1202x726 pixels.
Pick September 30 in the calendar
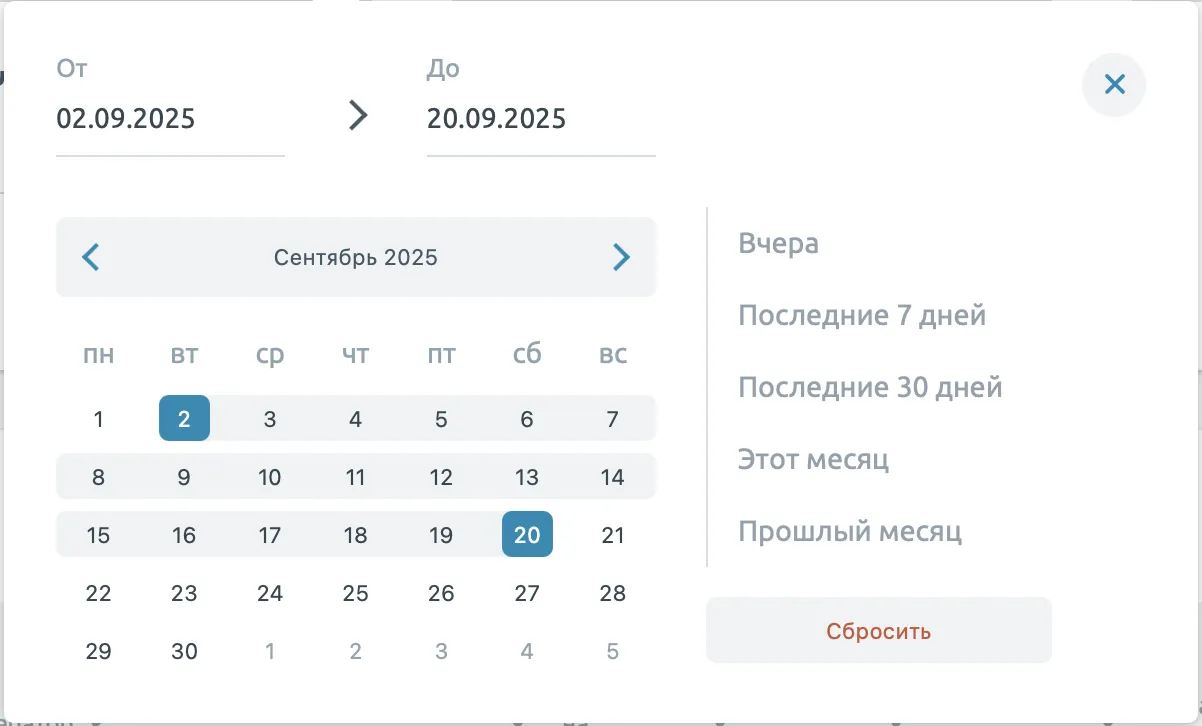pyautogui.click(x=184, y=652)
